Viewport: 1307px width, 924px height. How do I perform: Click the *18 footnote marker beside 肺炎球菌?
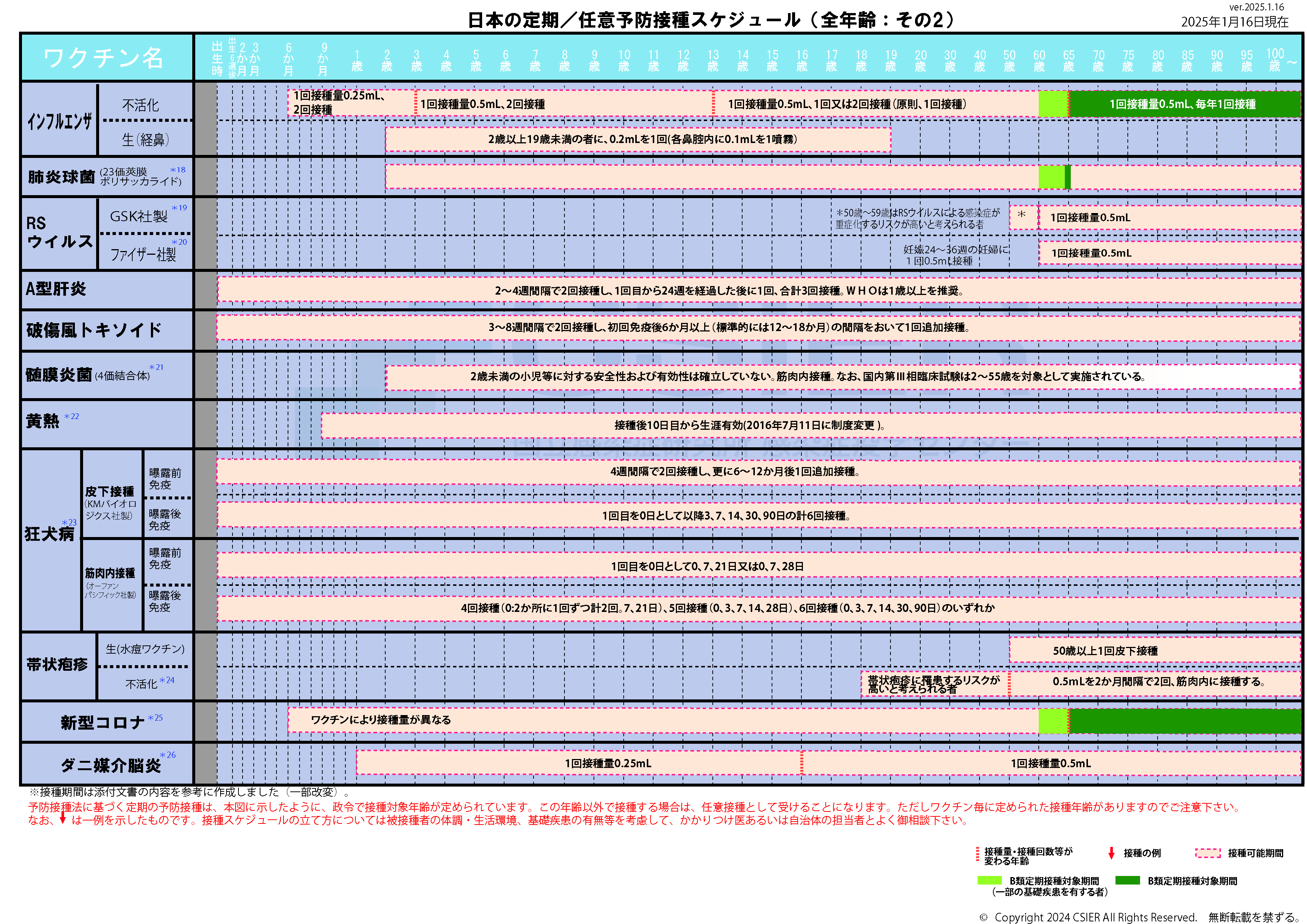(178, 169)
